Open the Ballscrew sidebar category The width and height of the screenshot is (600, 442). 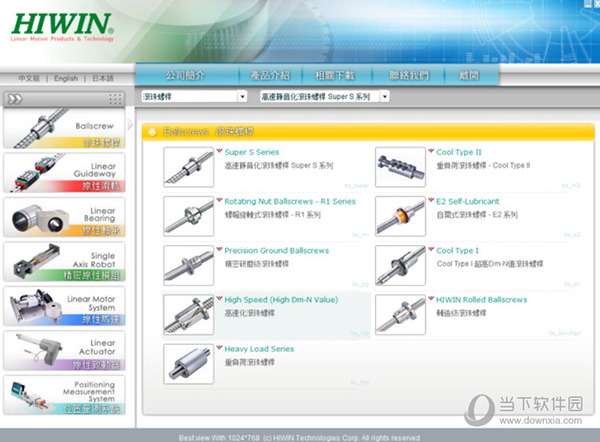tap(64, 128)
